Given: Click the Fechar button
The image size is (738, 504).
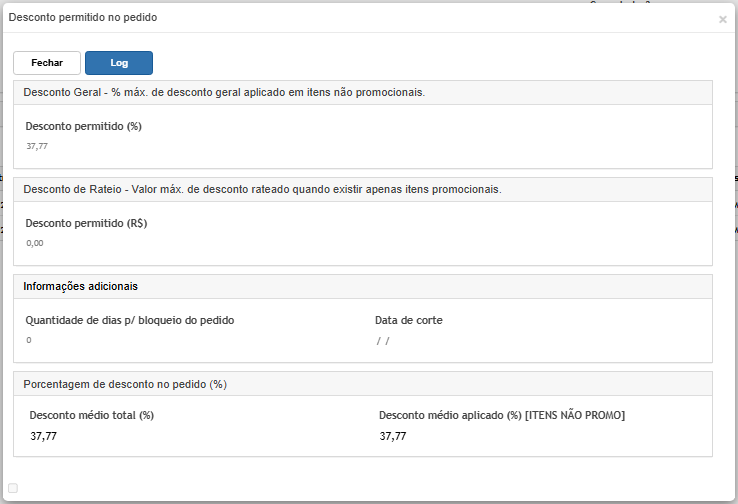Looking at the screenshot, I should coord(47,63).
